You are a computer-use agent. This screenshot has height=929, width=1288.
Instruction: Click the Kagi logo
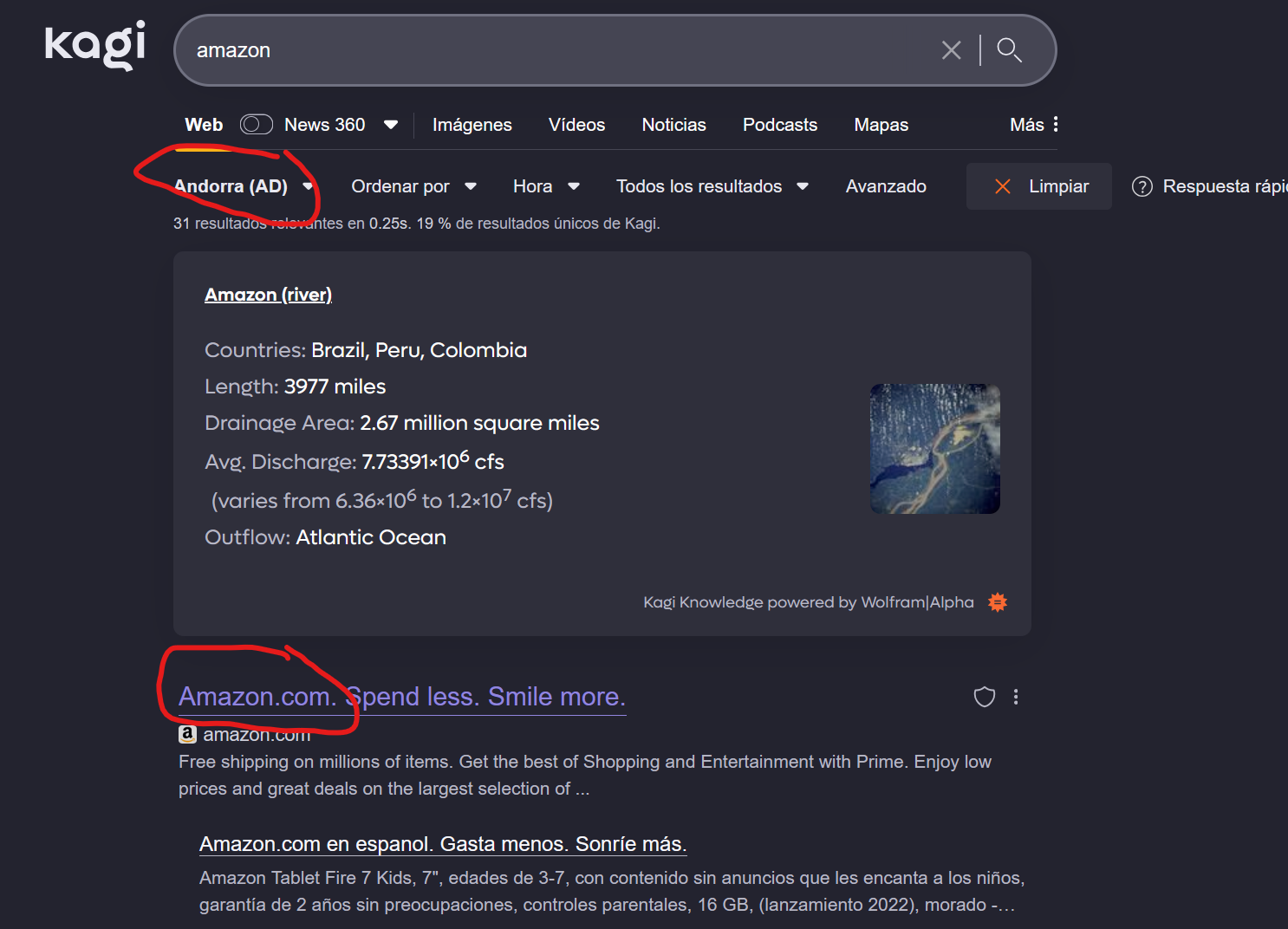(94, 46)
